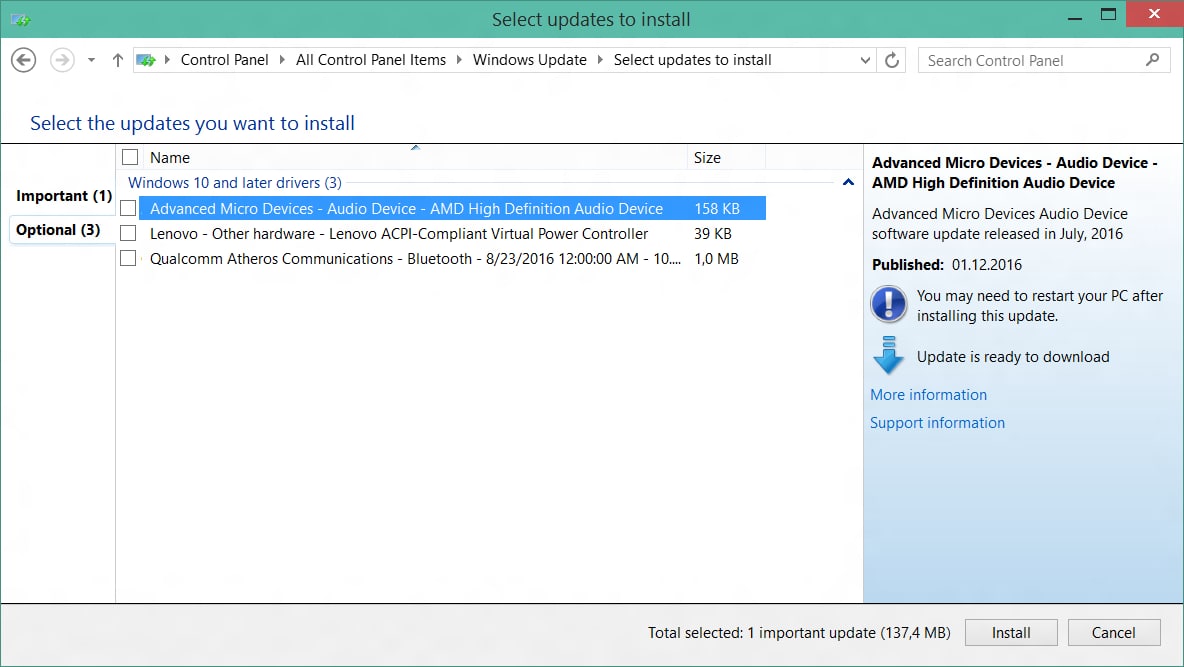Viewport: 1184px width, 667px height.
Task: Click the Cancel button
Action: pyautogui.click(x=1113, y=632)
